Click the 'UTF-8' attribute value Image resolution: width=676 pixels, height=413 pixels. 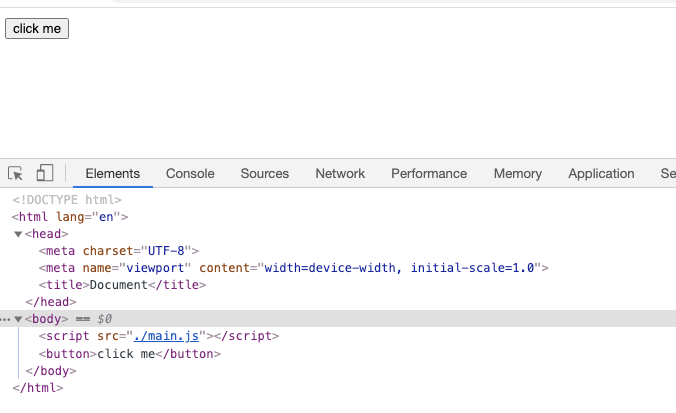pyautogui.click(x=166, y=250)
